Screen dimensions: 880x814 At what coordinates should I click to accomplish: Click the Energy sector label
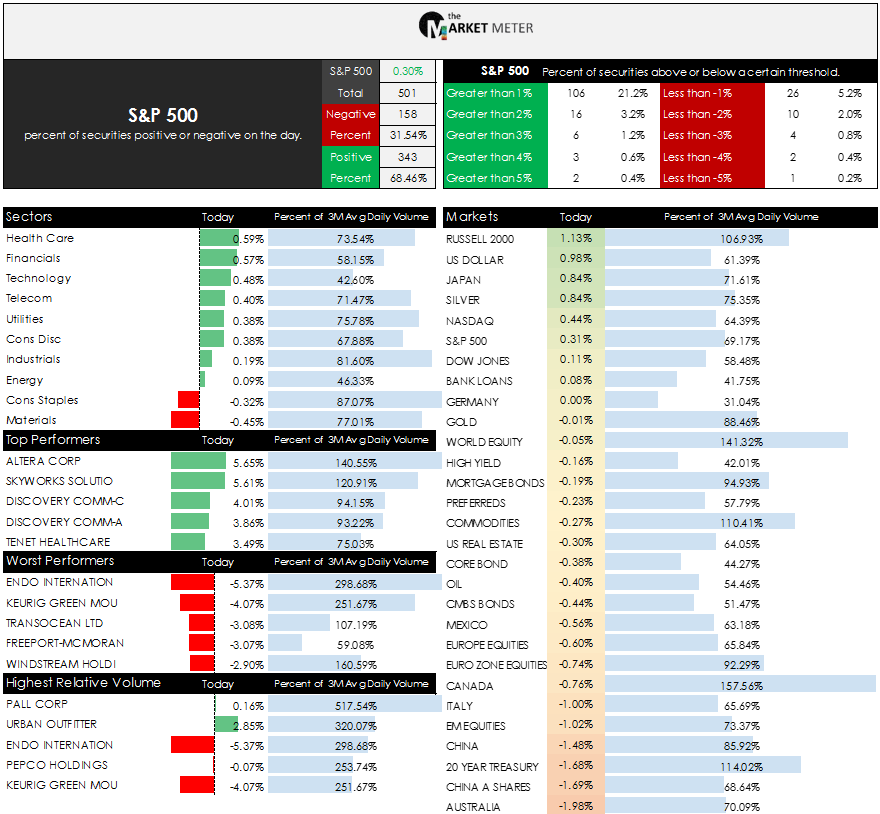pos(24,380)
